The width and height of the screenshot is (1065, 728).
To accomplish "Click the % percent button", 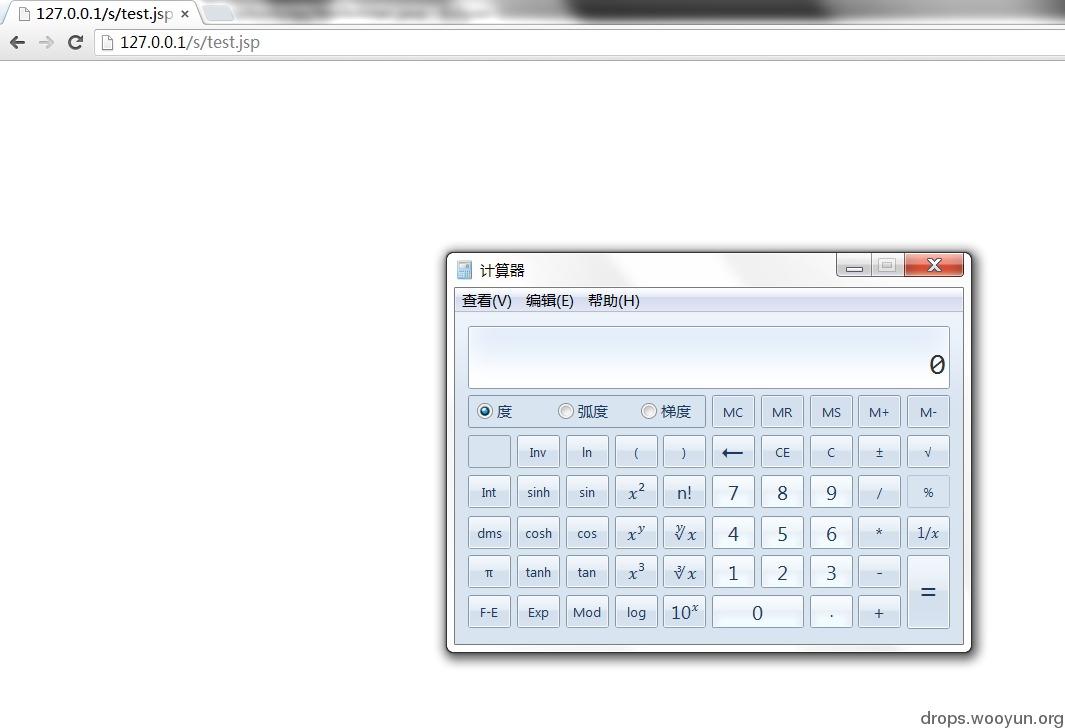I will (928, 492).
